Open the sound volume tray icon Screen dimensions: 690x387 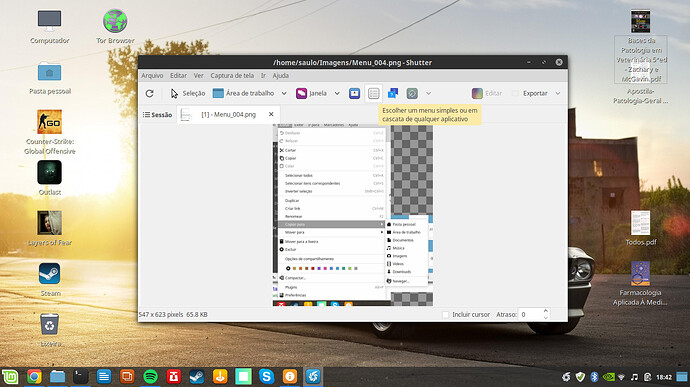click(634, 377)
